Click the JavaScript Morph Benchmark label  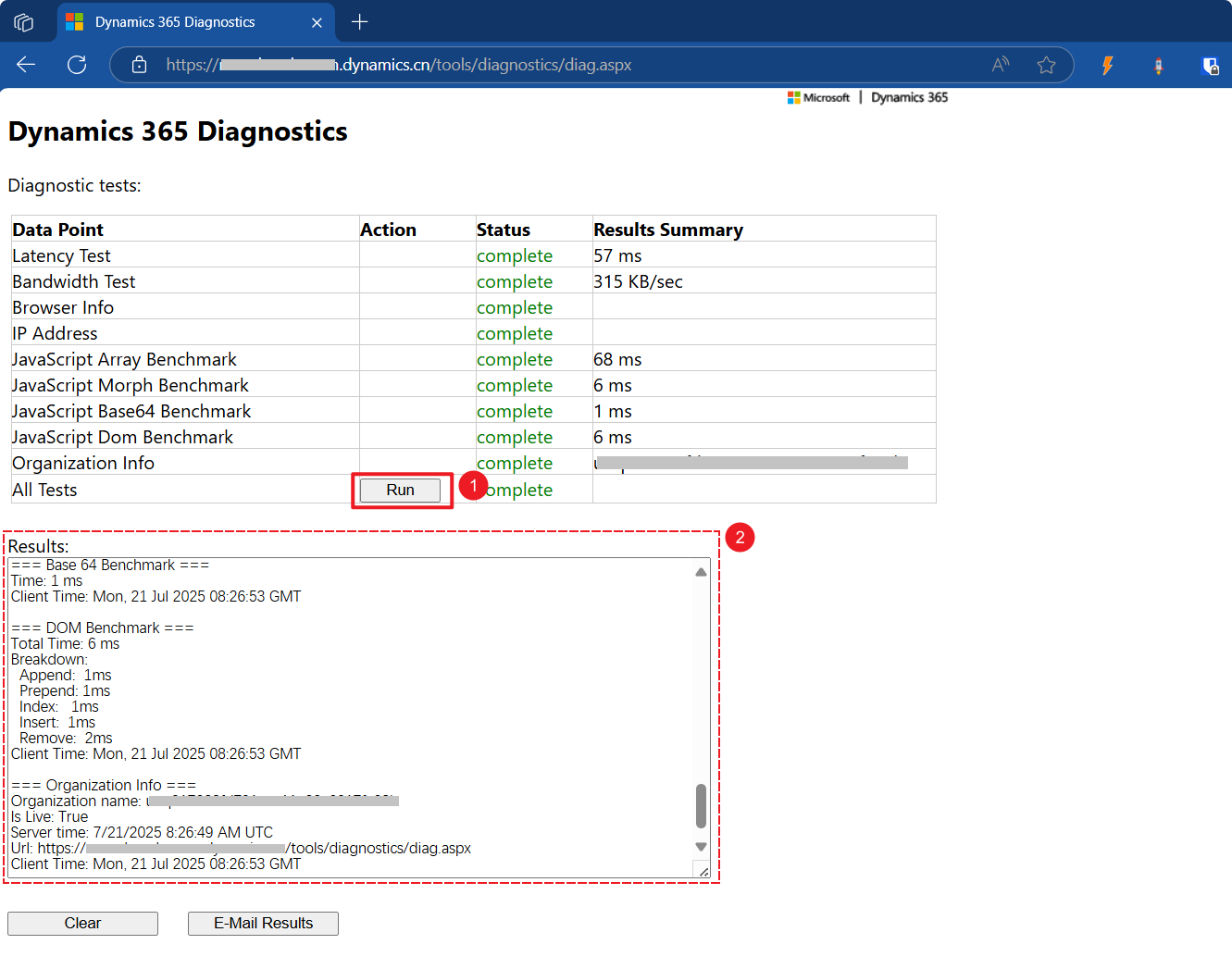click(131, 385)
